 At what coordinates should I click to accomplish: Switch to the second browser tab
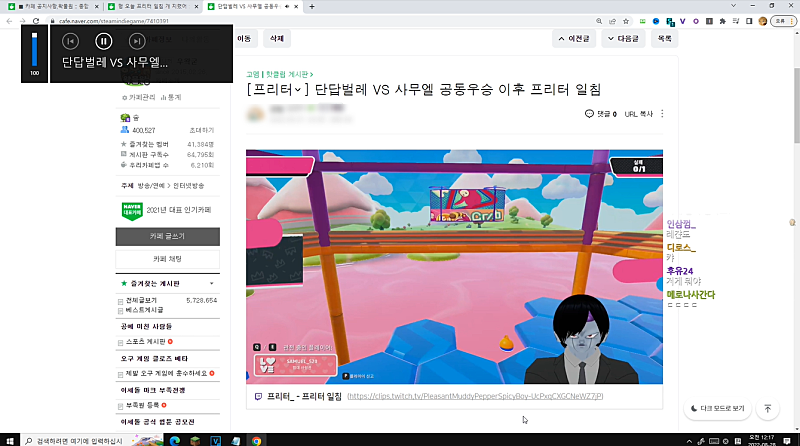click(x=153, y=7)
